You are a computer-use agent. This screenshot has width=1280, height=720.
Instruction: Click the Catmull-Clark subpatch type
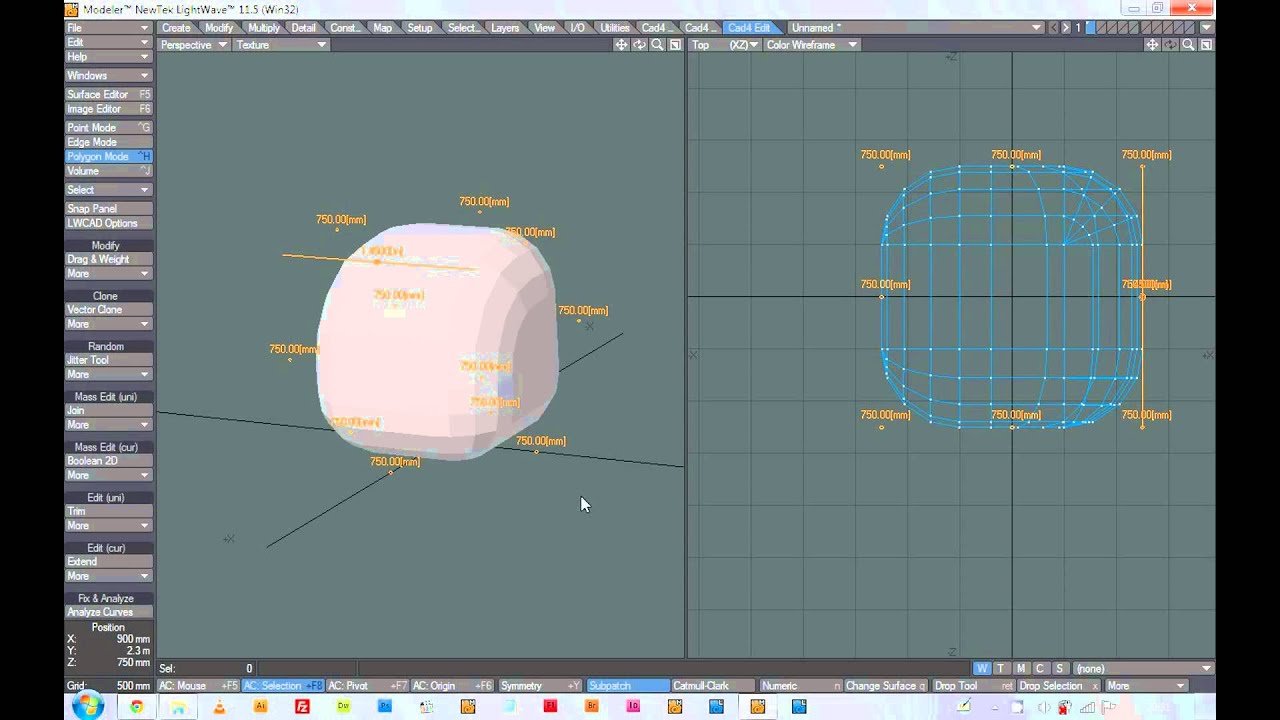(x=713, y=686)
